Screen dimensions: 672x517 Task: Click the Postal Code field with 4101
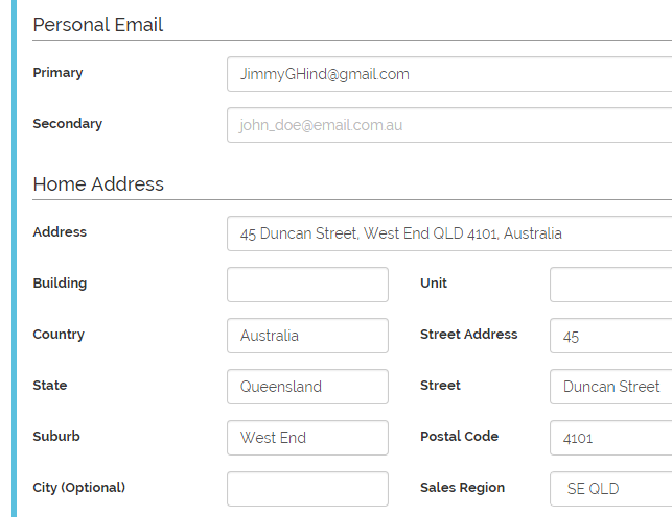[x=610, y=437]
